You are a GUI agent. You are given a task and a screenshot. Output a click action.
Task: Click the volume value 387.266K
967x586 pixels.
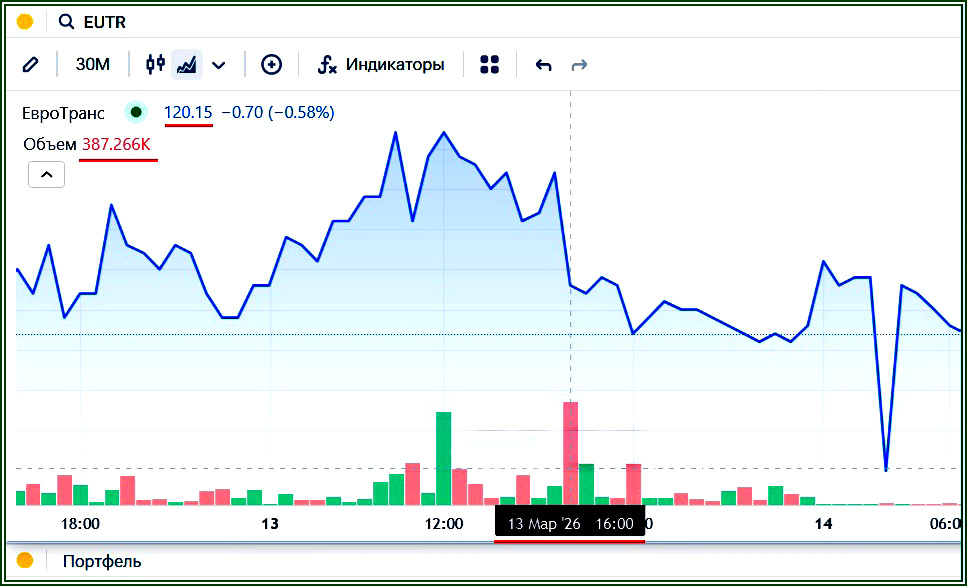[x=117, y=144]
